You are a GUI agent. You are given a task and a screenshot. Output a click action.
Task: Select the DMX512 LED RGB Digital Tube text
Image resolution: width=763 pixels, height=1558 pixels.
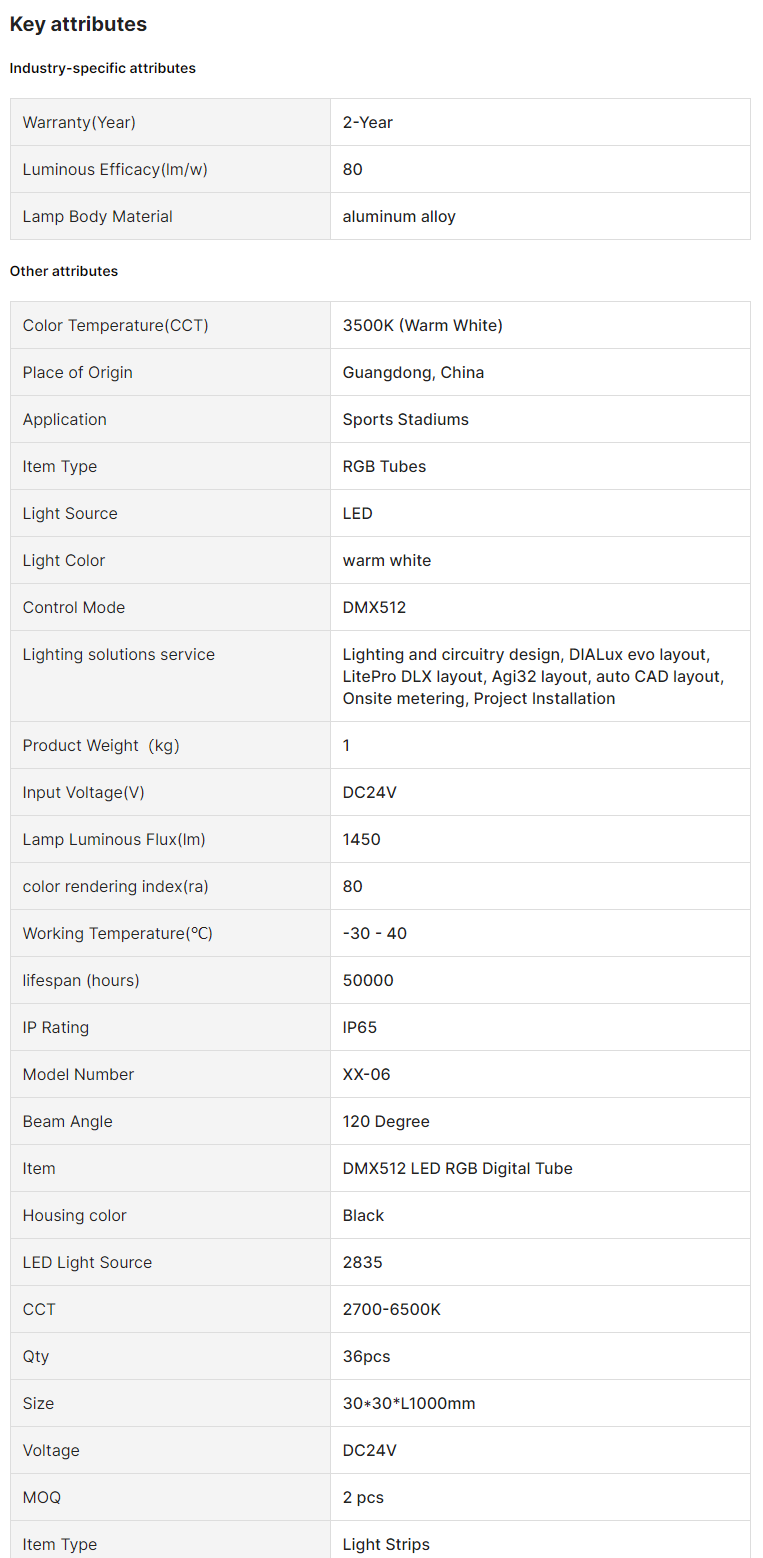(457, 1168)
